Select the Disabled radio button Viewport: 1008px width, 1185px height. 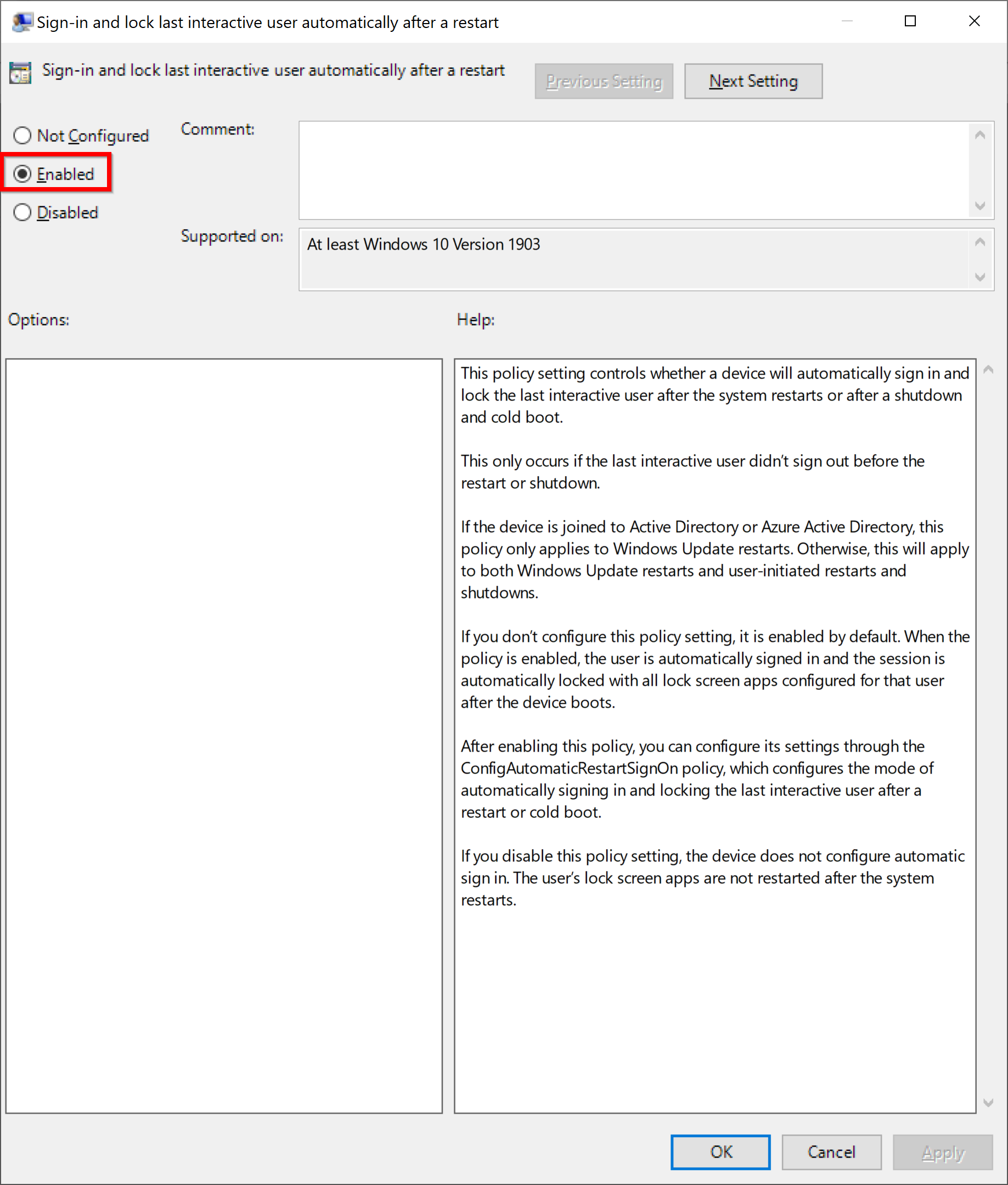tap(23, 212)
